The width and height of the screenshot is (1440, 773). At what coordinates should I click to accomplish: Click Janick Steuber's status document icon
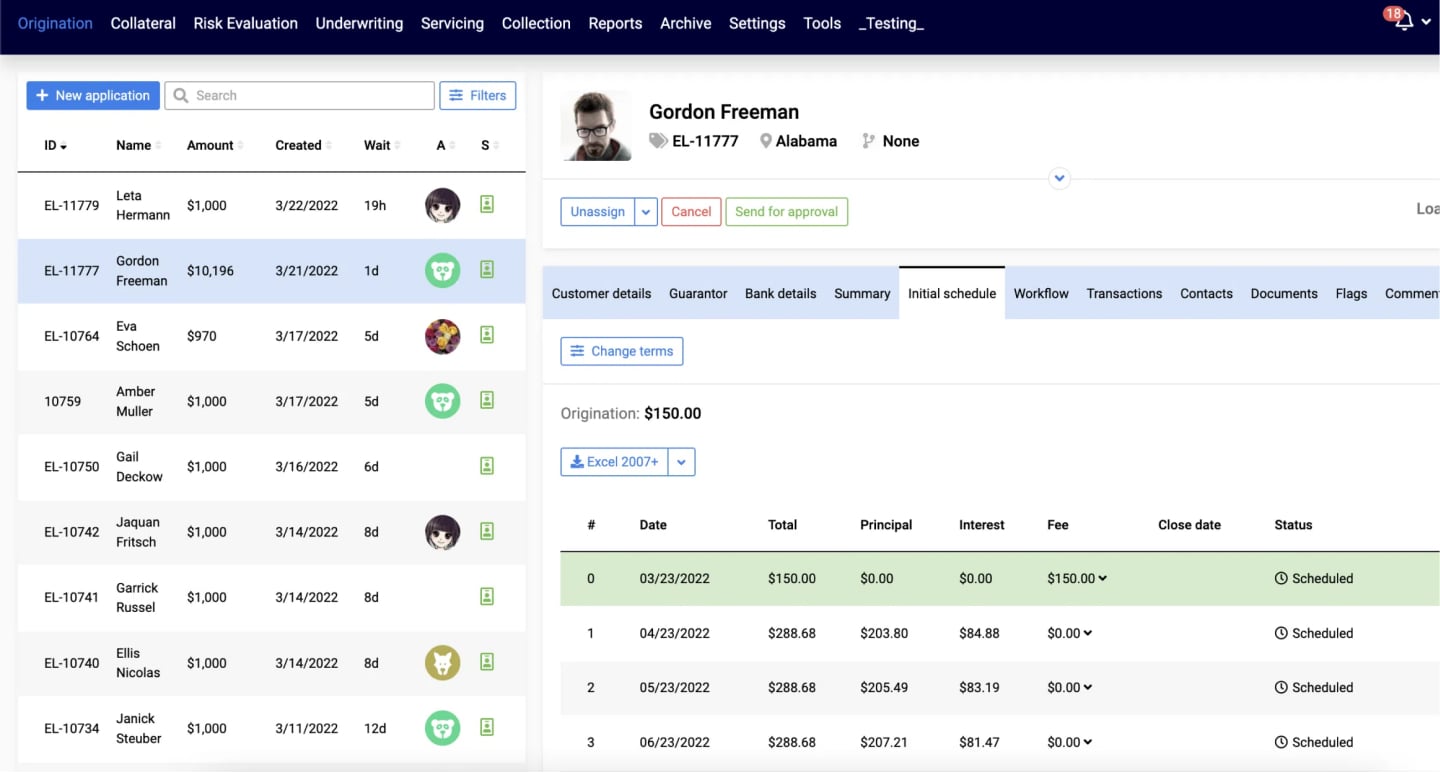point(487,727)
